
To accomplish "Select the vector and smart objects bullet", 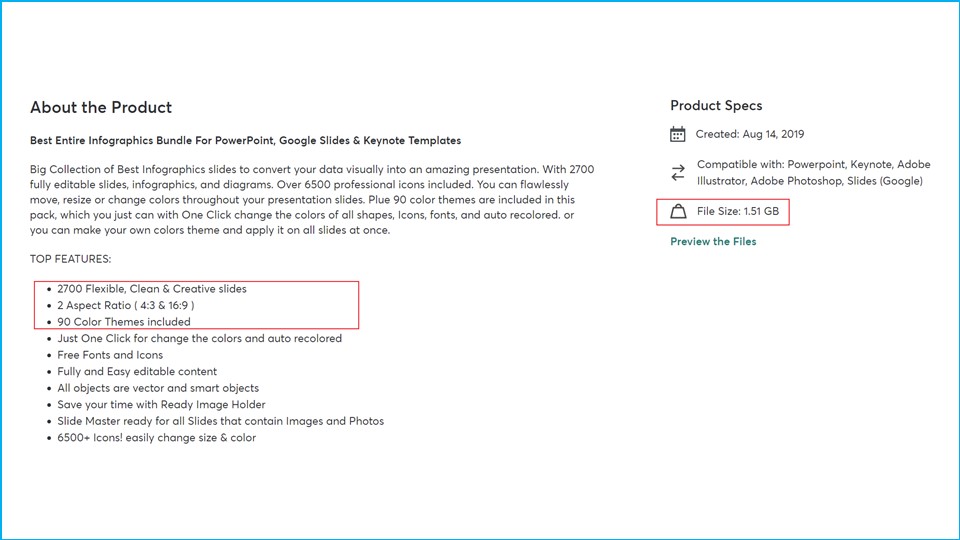I will 158,388.
